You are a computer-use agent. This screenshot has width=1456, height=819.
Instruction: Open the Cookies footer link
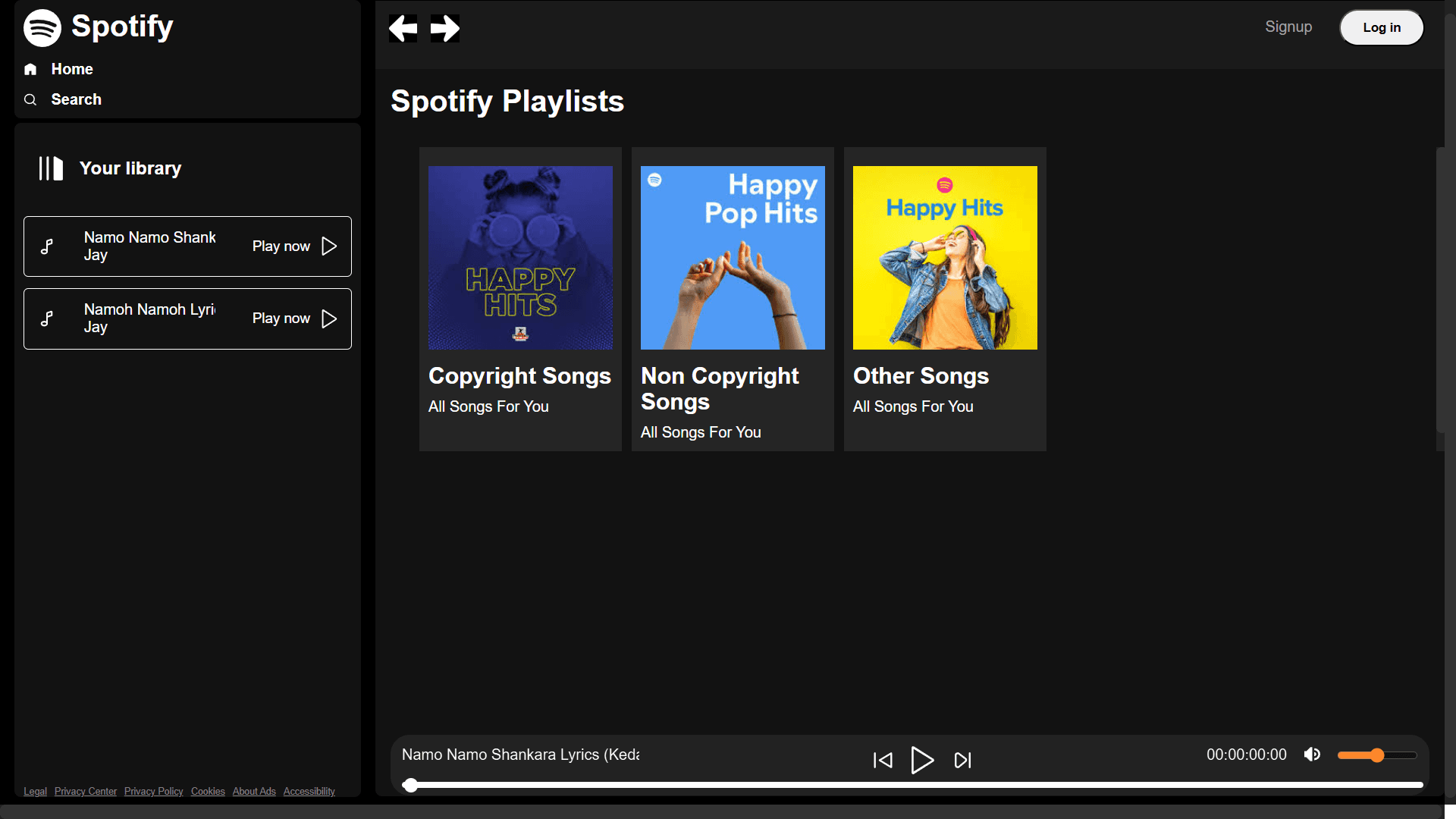click(x=208, y=791)
